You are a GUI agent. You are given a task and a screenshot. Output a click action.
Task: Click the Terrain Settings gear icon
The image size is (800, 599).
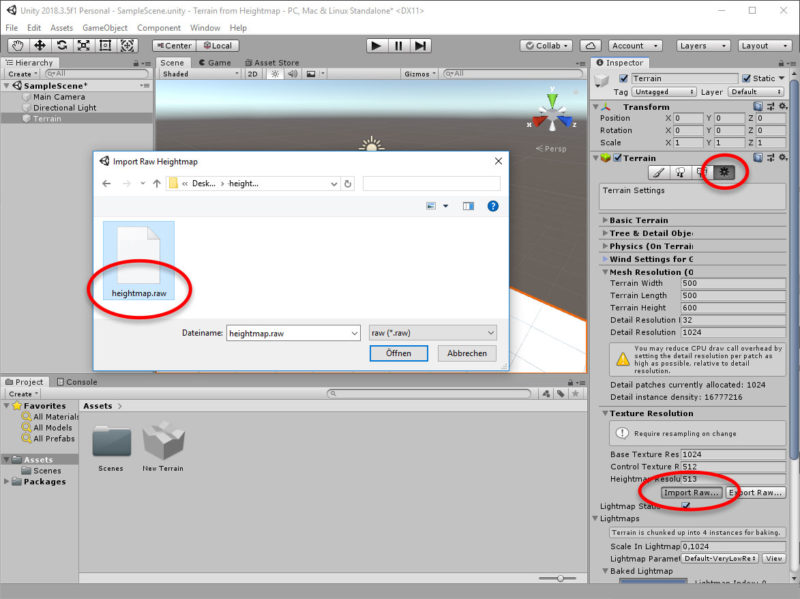click(725, 173)
